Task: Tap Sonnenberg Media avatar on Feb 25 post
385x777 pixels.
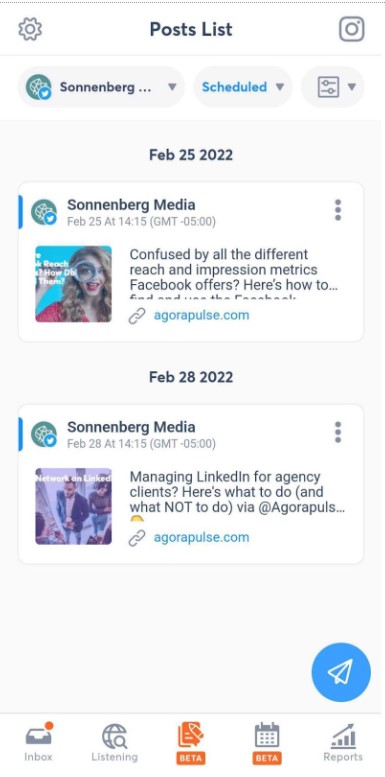Action: [44, 212]
